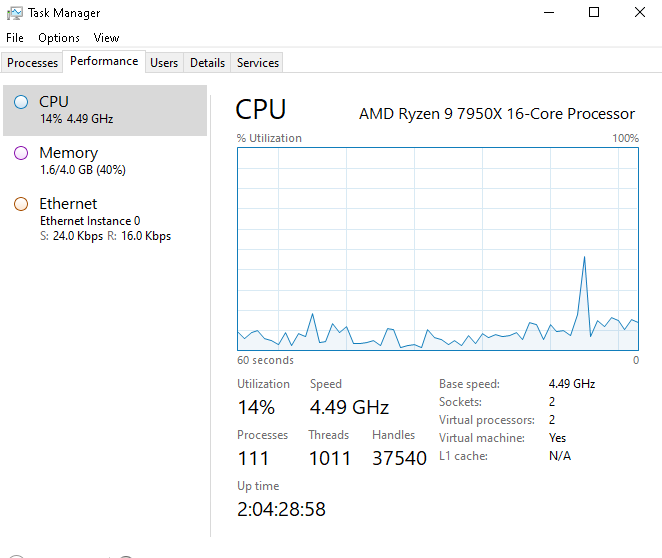Close the Task Manager window
Screen dimensions: 662x558
pos(640,13)
